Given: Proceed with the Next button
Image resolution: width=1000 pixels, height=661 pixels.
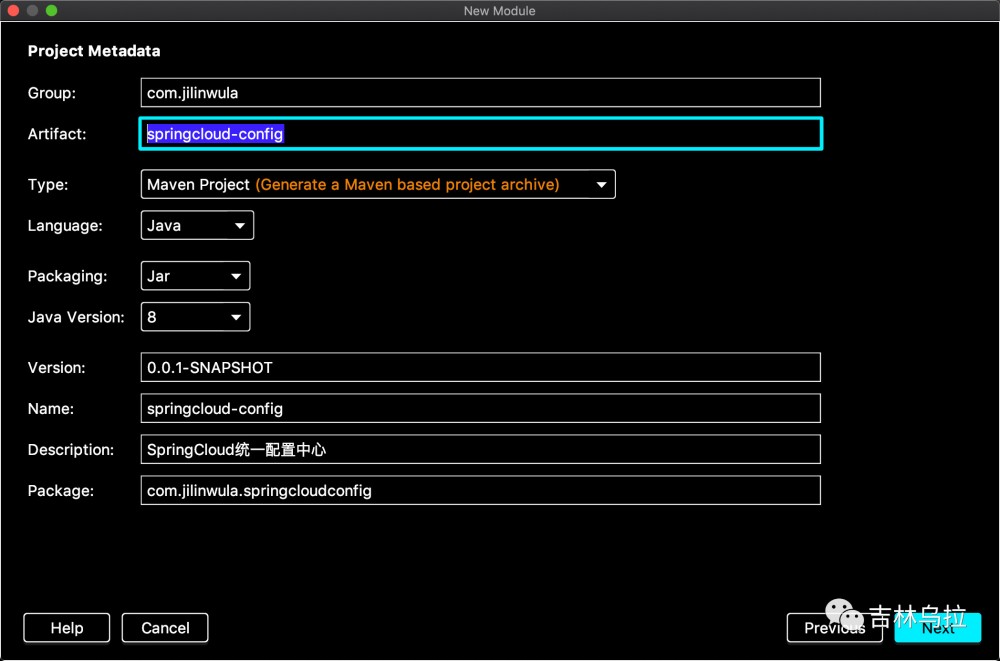Looking at the screenshot, I should (938, 628).
